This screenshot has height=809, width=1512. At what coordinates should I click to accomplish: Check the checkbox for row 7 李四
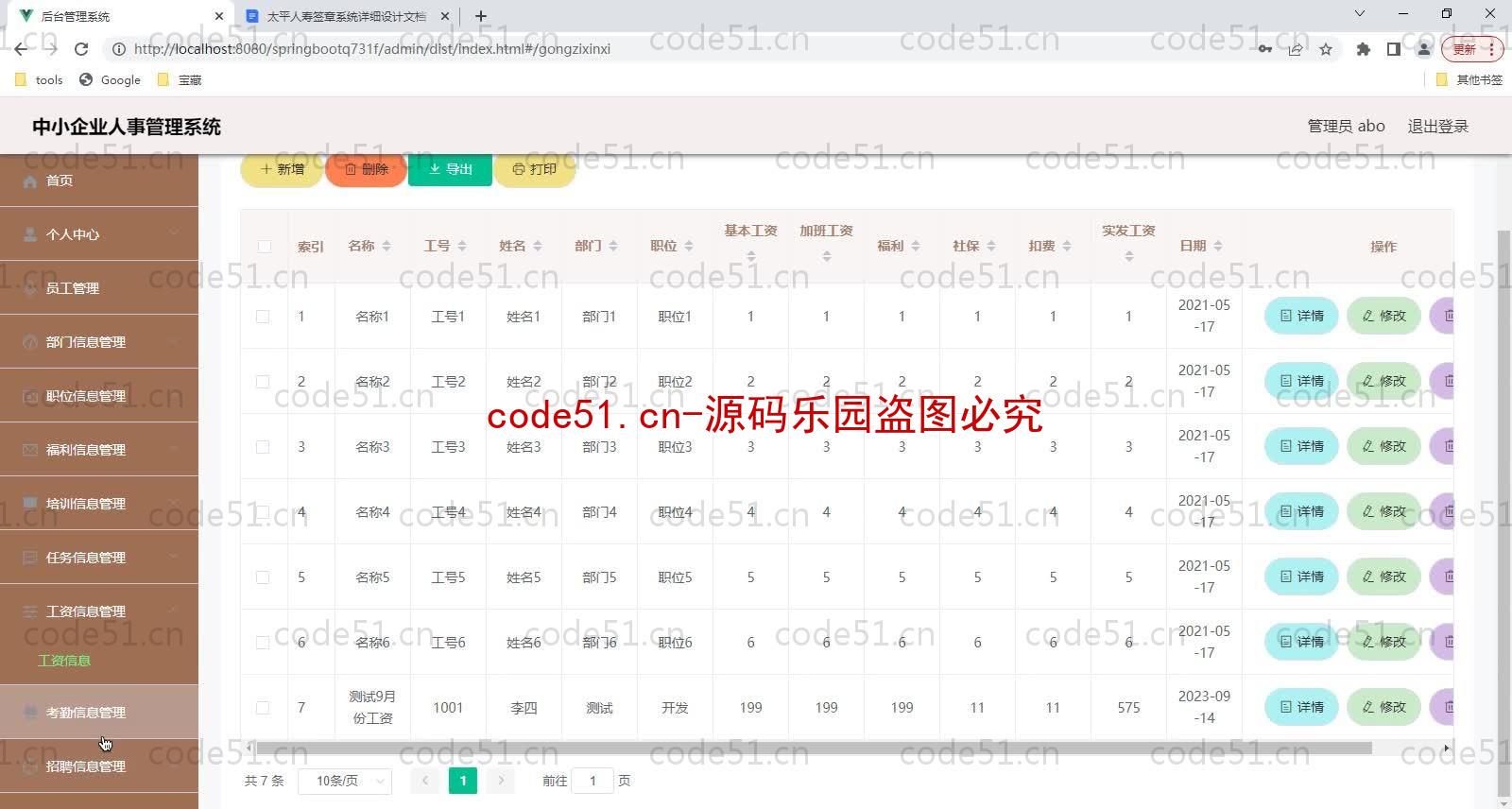click(263, 708)
